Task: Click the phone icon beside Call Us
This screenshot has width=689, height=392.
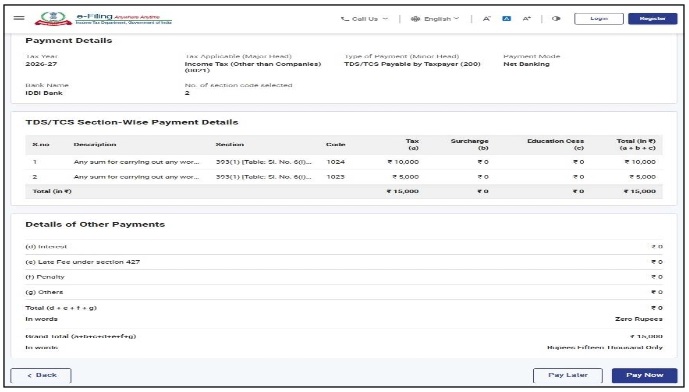Action: tap(345, 19)
